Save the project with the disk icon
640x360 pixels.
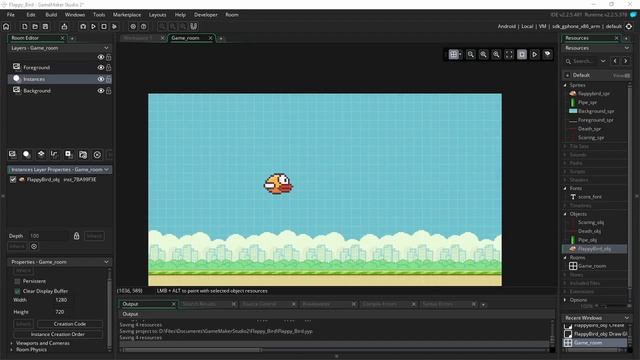tap(45, 27)
